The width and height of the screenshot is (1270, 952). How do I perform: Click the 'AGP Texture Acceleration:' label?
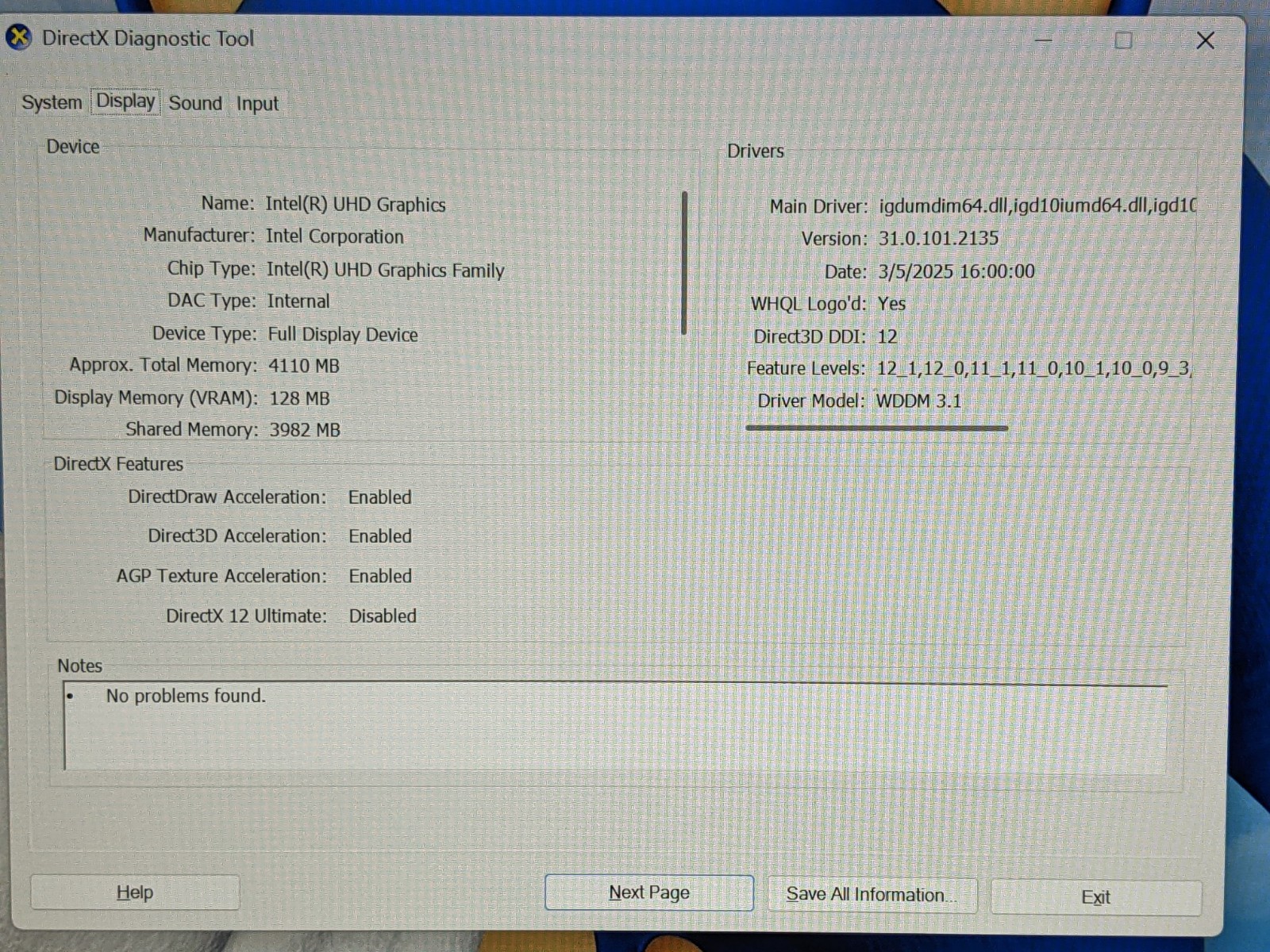pos(221,576)
